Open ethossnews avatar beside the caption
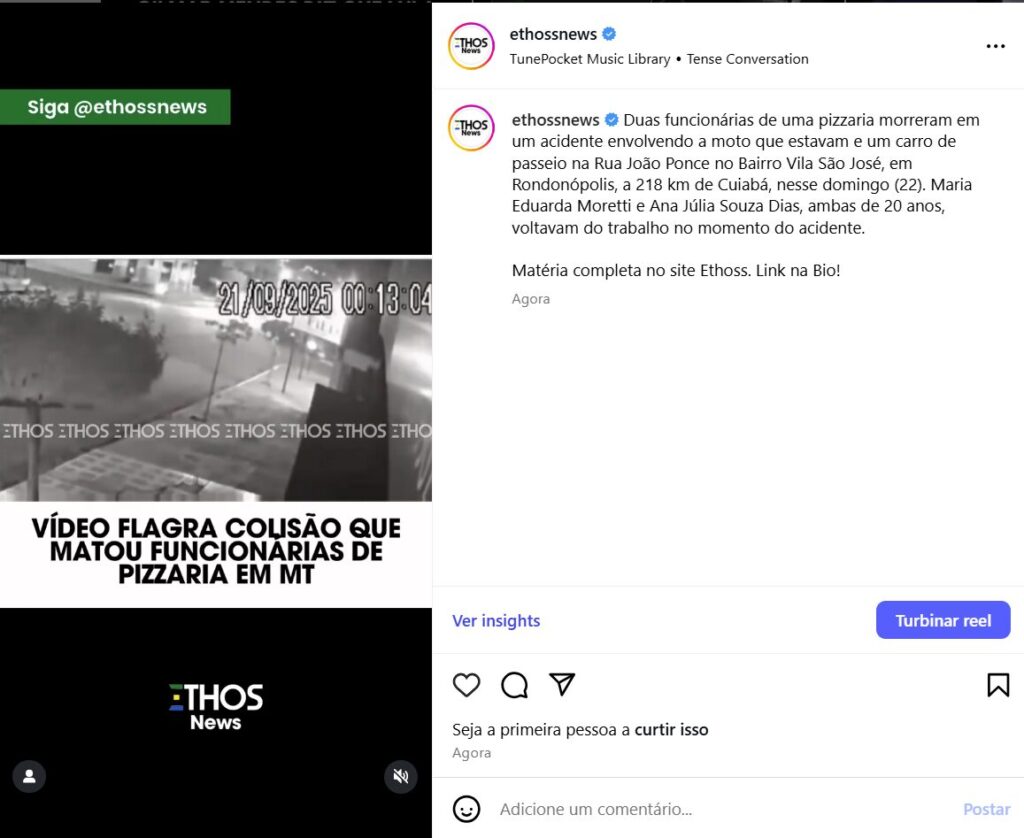 [x=471, y=128]
